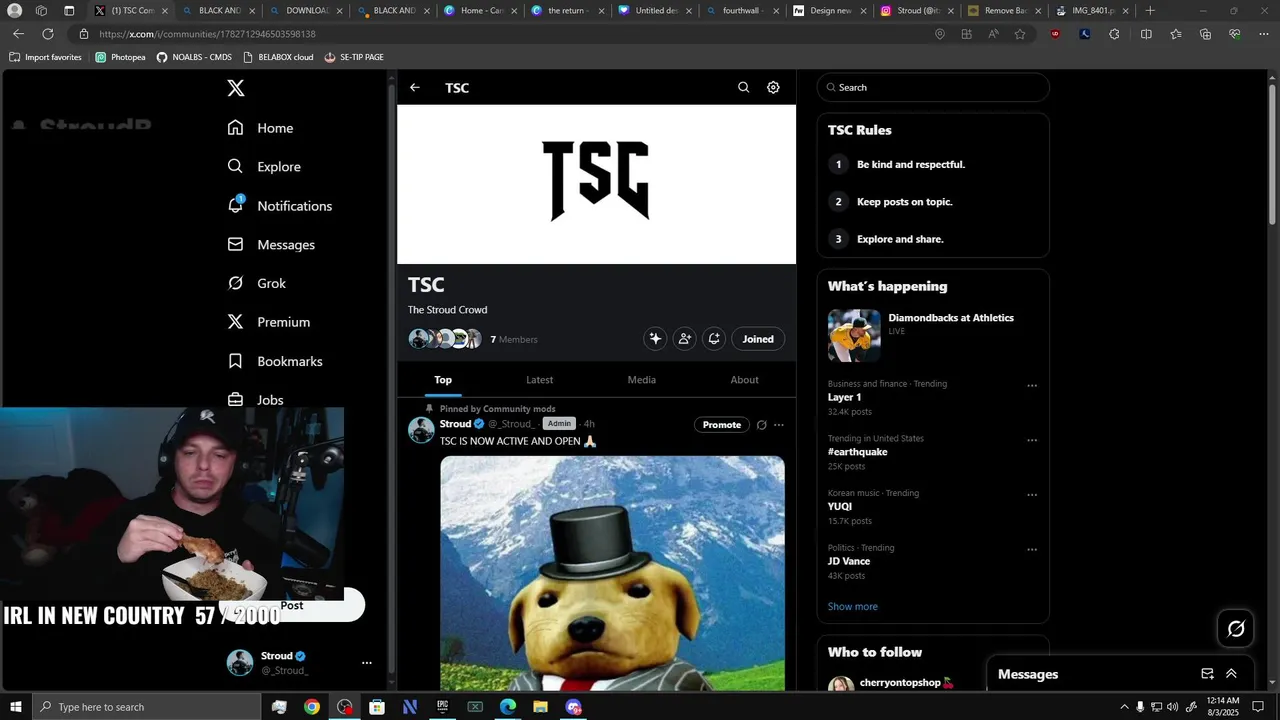Open Stroud's avatar on the pinned post
The height and width of the screenshot is (720, 1280).
pyautogui.click(x=421, y=430)
